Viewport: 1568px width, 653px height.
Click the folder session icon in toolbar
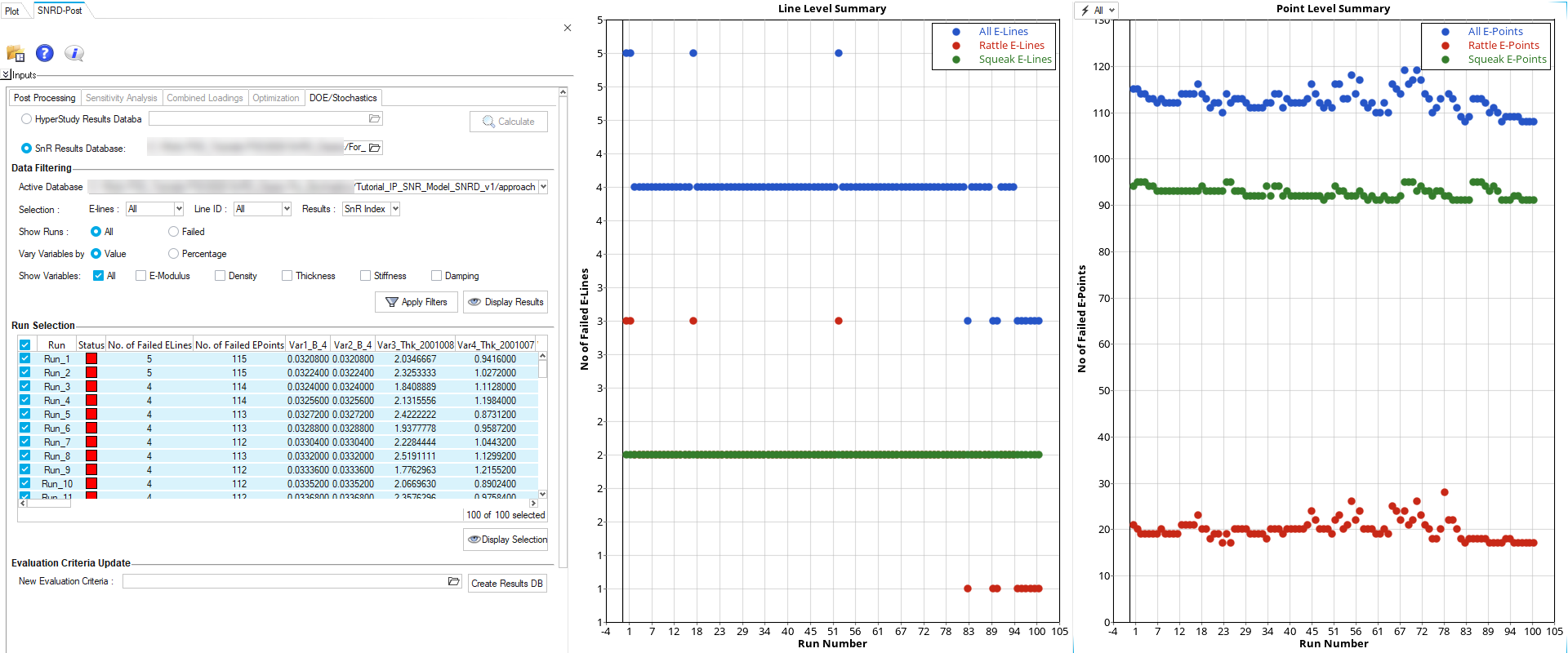click(x=16, y=54)
